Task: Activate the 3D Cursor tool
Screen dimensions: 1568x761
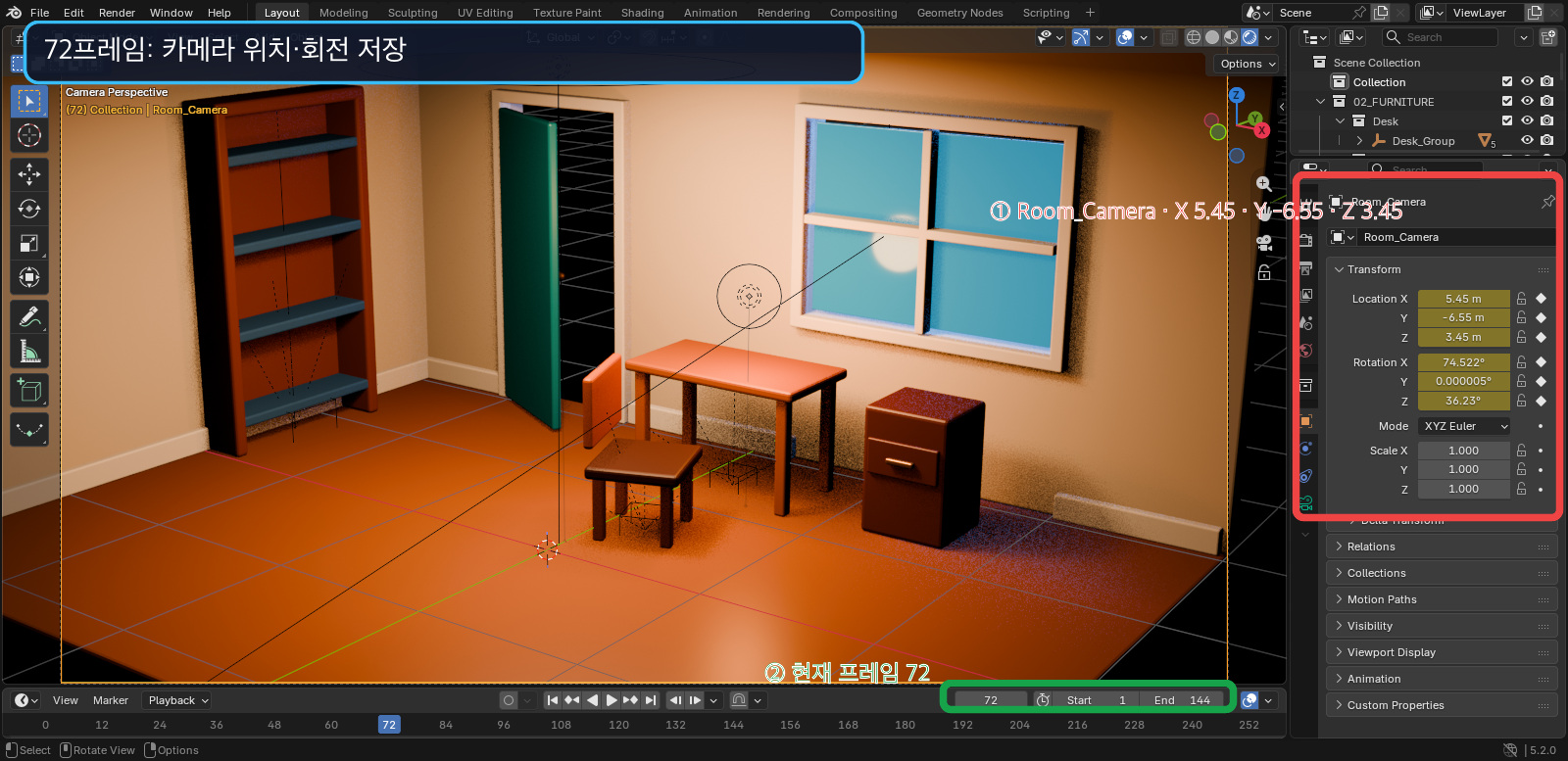Action: [x=29, y=135]
